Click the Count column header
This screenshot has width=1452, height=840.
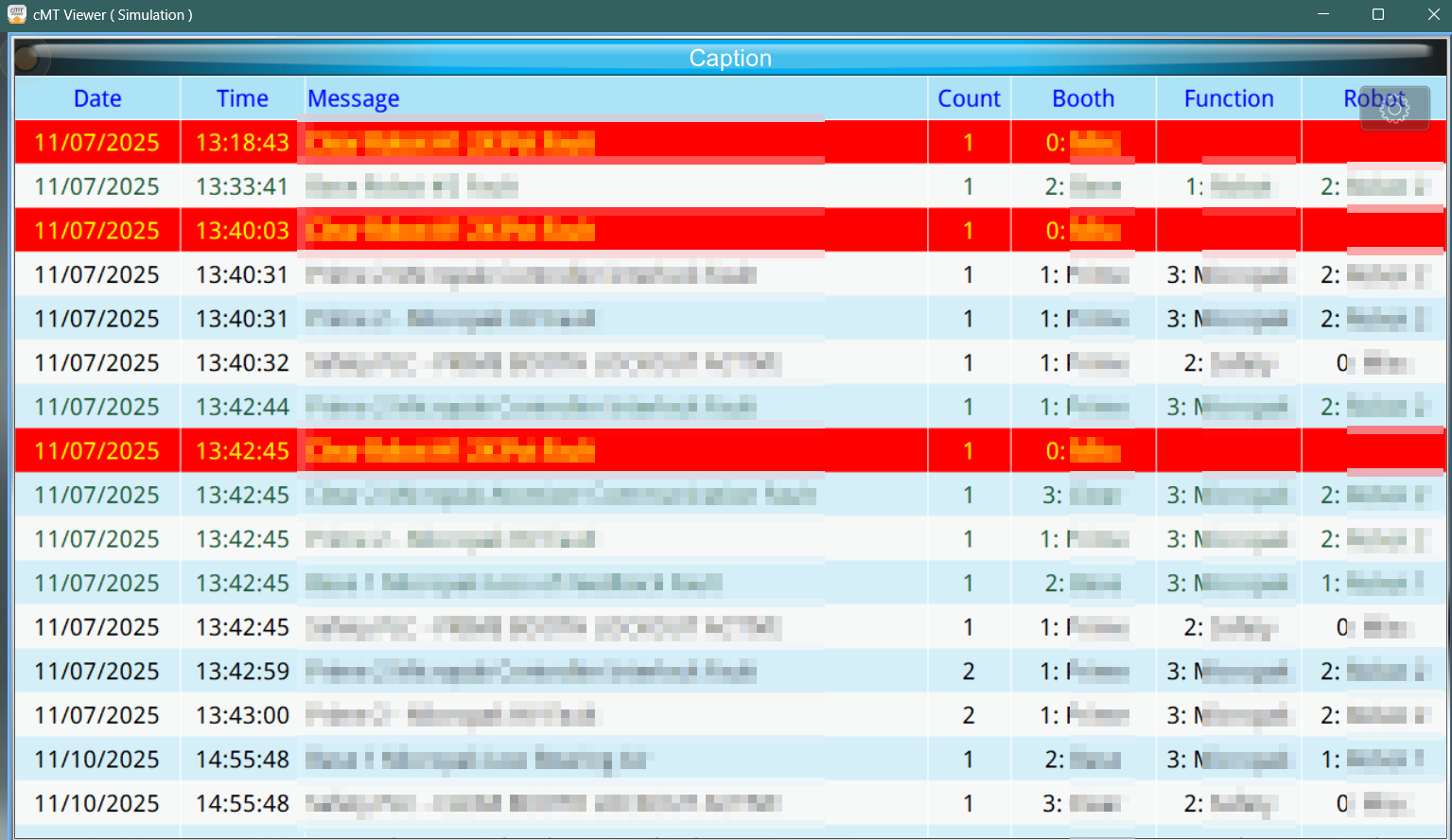click(969, 98)
